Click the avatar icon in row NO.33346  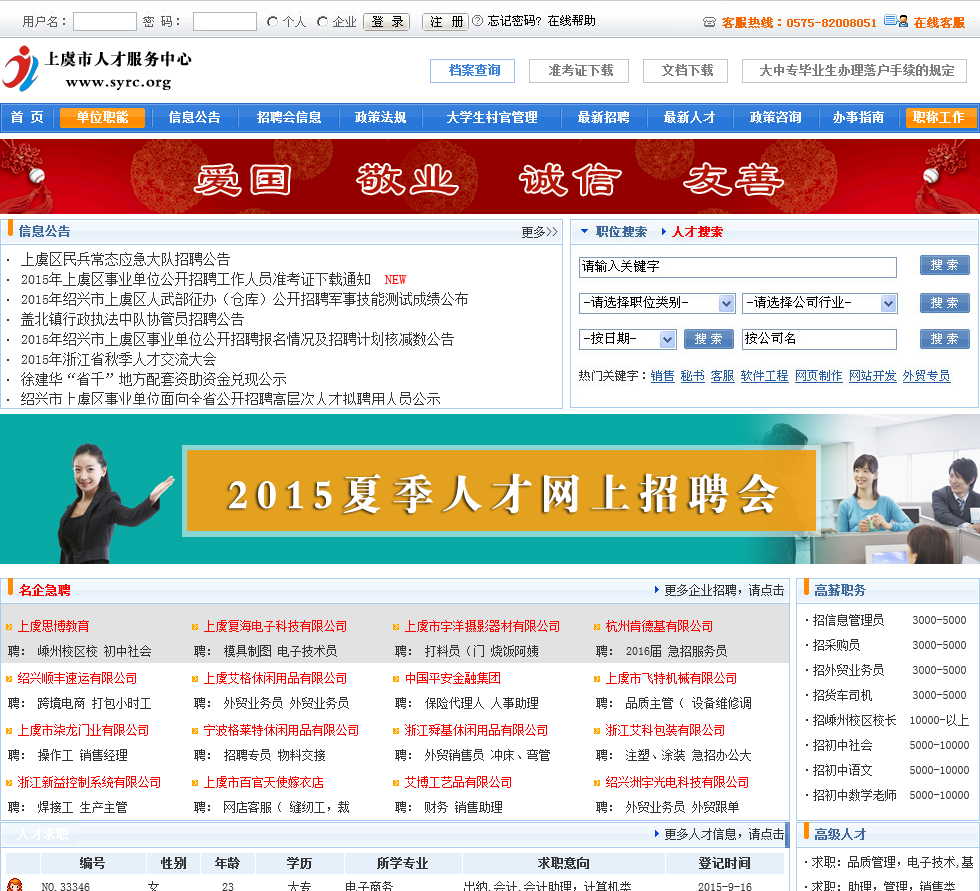pos(15,884)
